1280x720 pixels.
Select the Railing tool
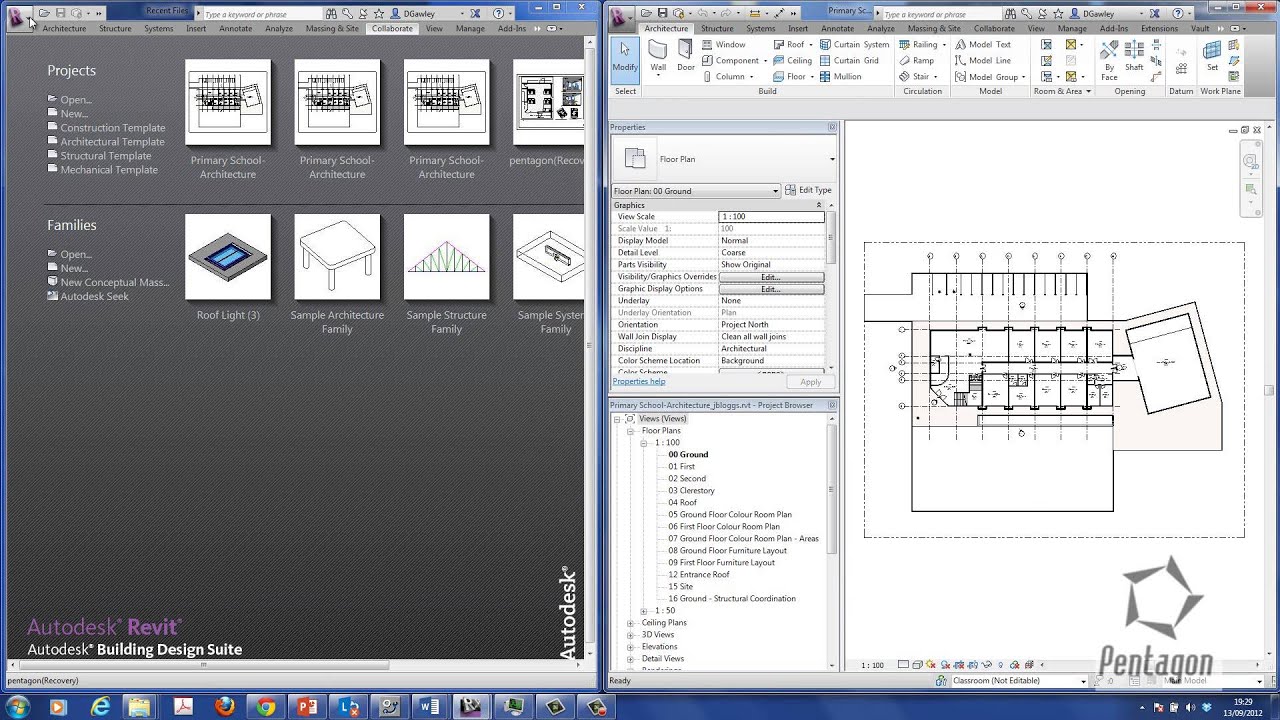[919, 45]
